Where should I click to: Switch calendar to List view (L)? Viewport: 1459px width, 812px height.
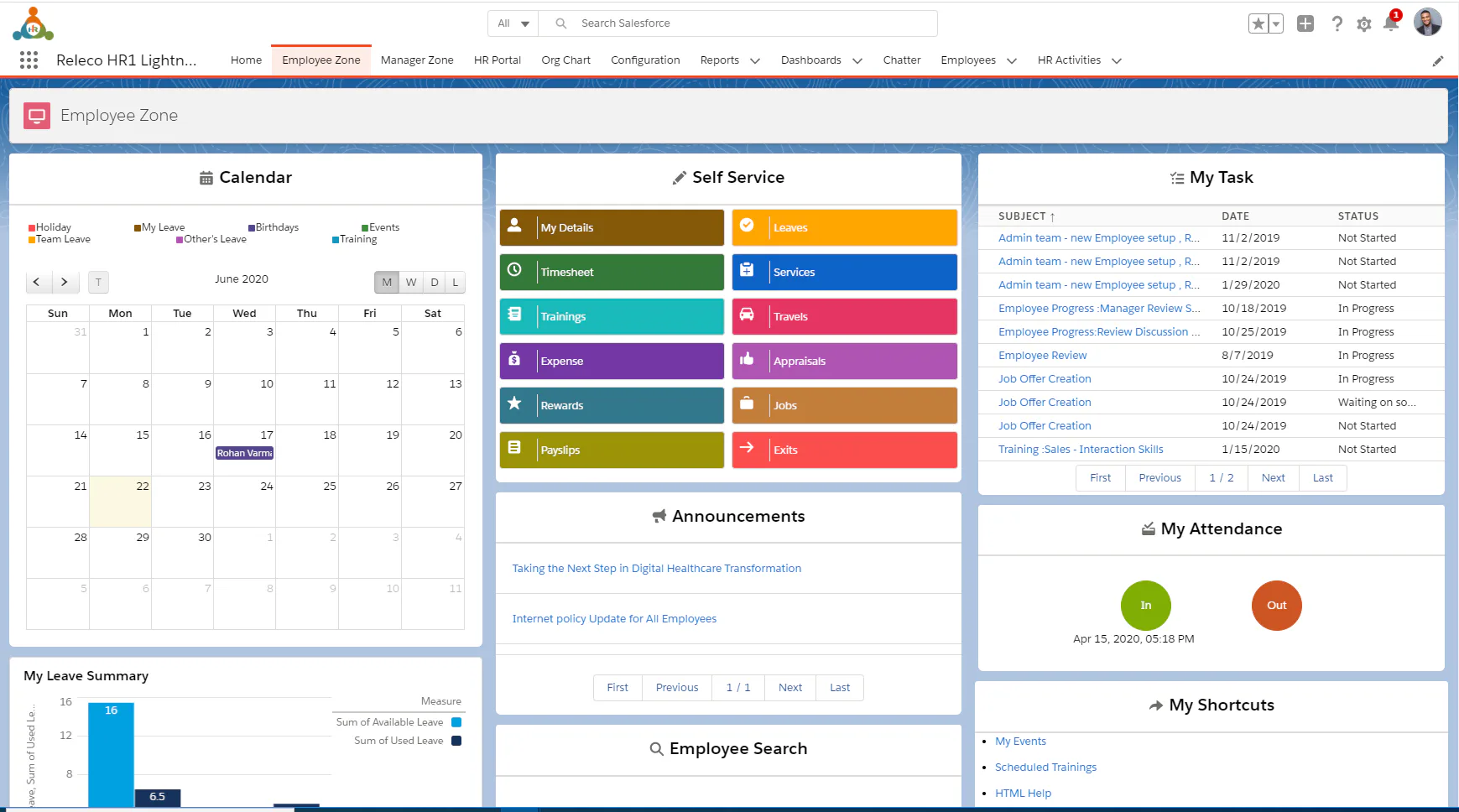pos(455,283)
